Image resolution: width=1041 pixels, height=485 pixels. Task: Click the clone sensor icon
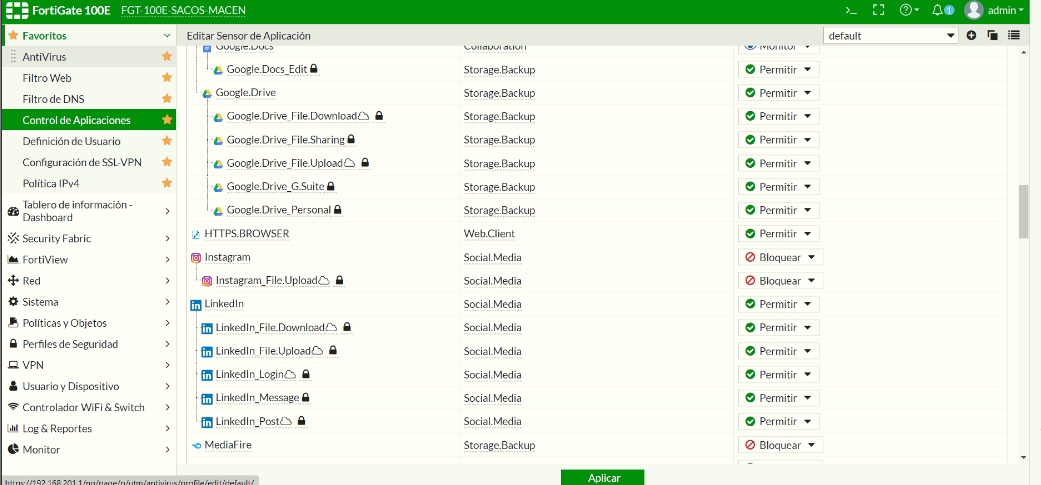pos(992,35)
